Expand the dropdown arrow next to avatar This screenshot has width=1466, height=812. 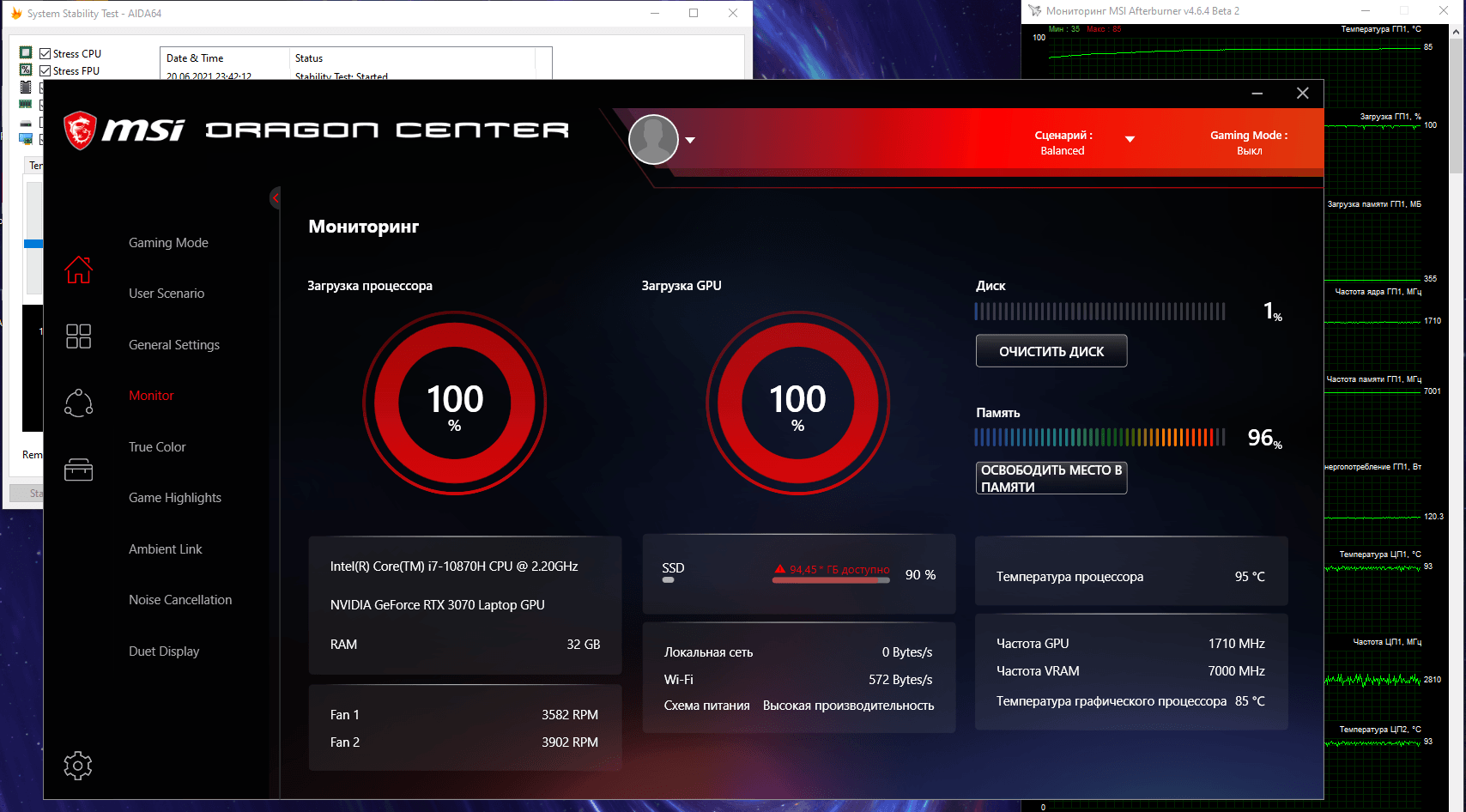coord(690,140)
